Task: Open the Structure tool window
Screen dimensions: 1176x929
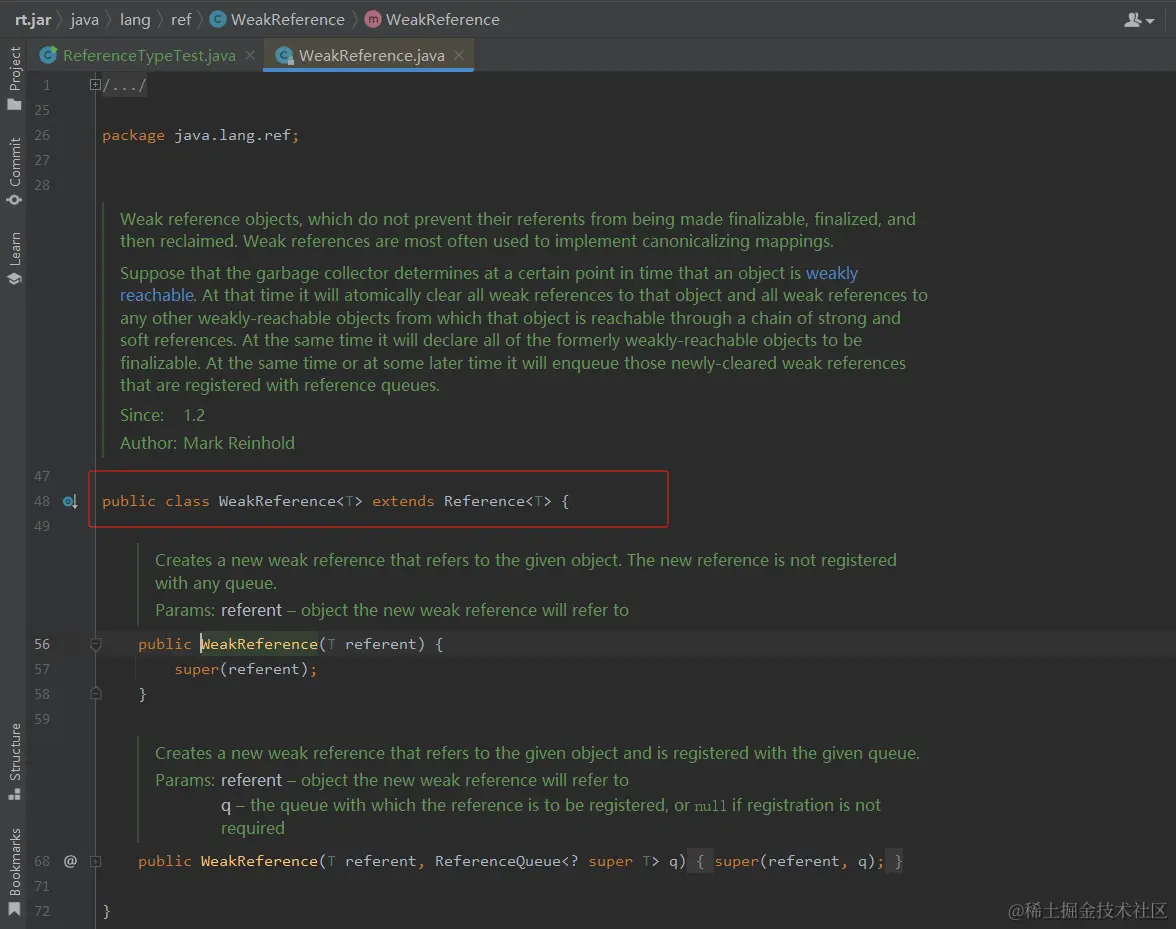Action: point(14,760)
